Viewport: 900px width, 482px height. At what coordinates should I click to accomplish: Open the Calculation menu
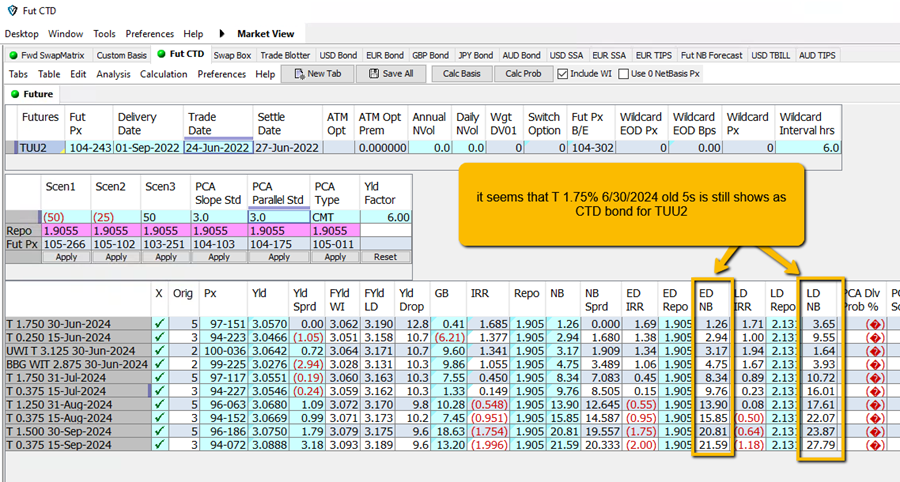164,74
